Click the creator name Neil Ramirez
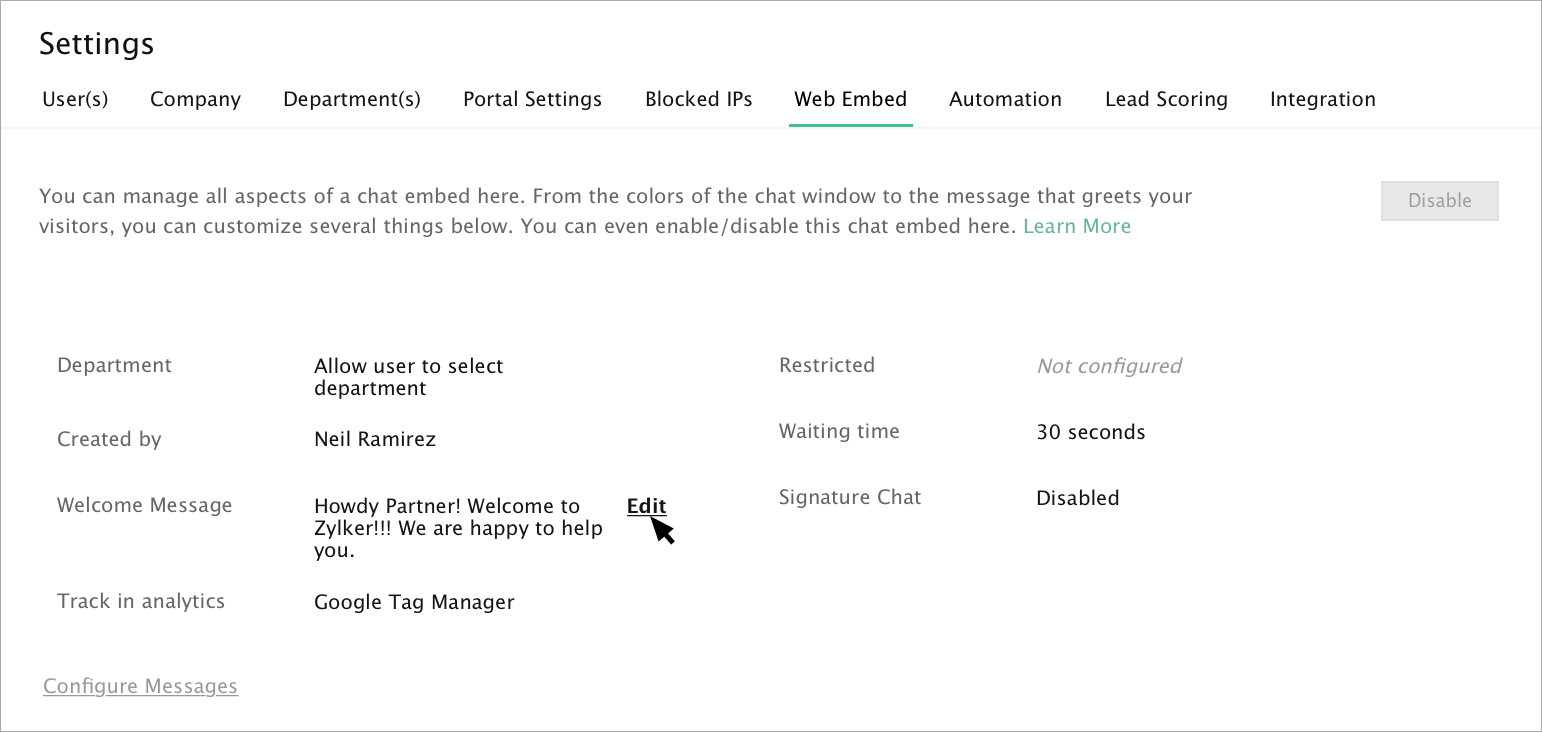This screenshot has height=732, width=1542. point(375,439)
